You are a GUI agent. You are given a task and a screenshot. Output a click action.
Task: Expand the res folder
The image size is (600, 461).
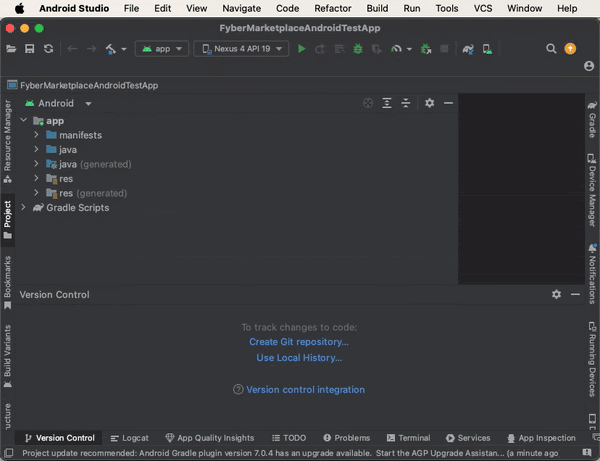click(36, 178)
